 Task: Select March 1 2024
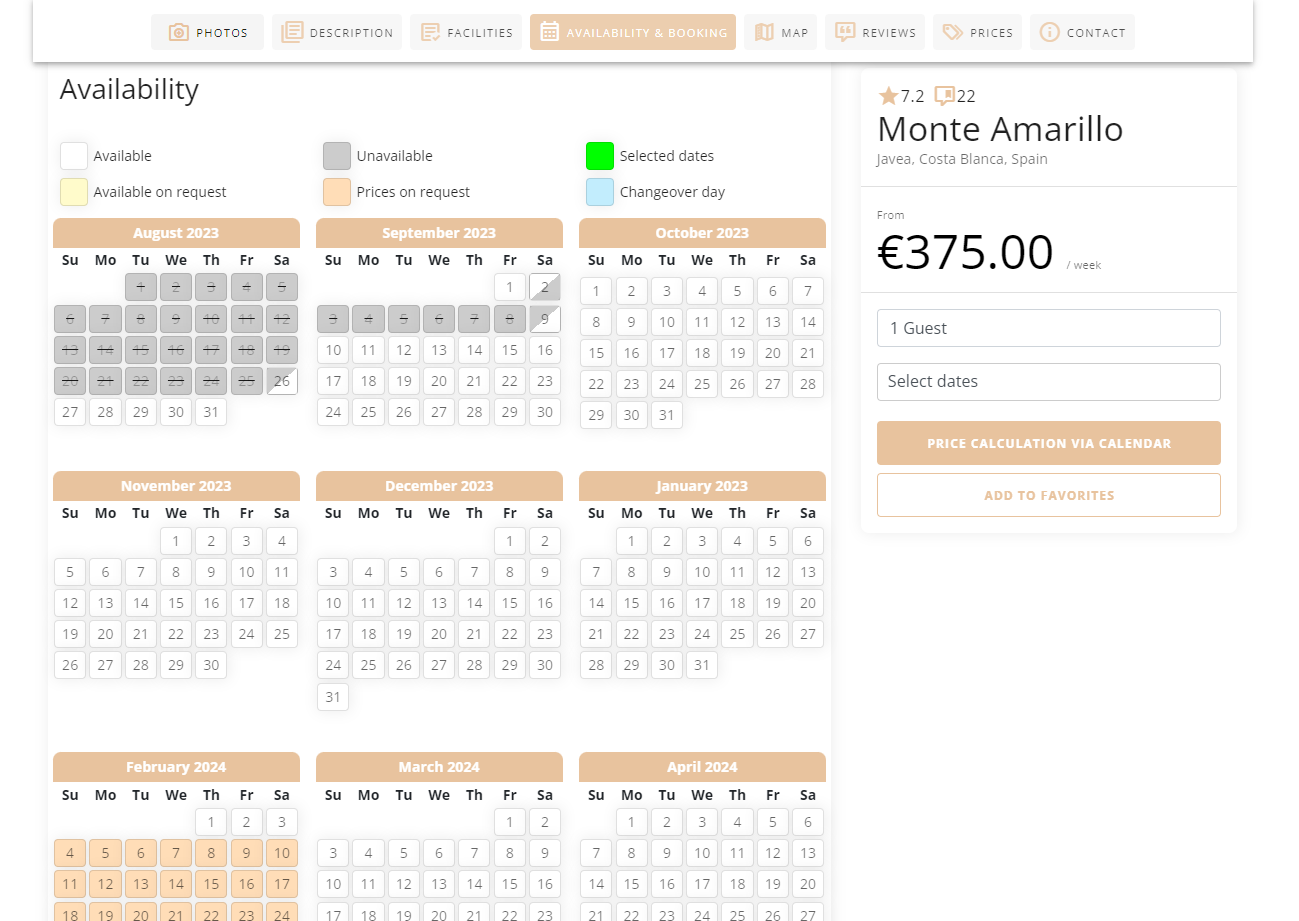[x=510, y=822]
